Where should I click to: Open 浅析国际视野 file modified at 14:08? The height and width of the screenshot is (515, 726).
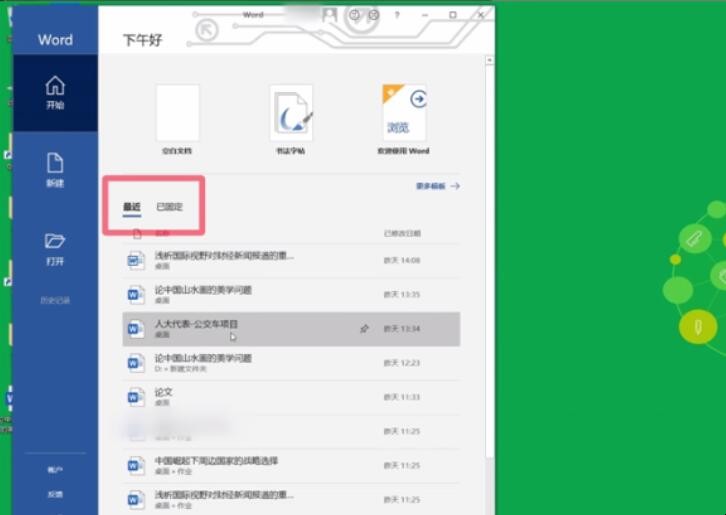coord(291,260)
